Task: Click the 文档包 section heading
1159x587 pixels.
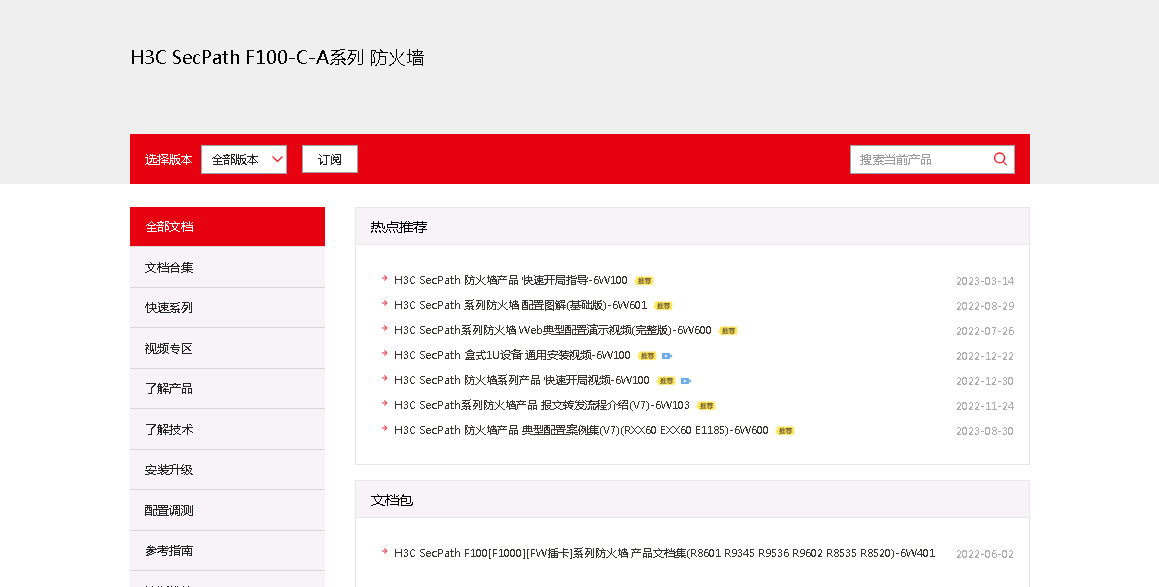Action: coord(392,501)
